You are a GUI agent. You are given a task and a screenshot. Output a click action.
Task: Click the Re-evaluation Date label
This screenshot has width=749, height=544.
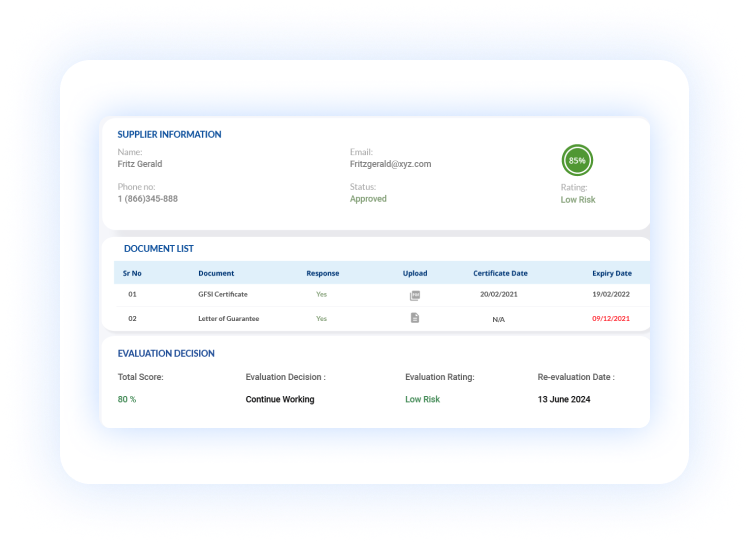(576, 377)
